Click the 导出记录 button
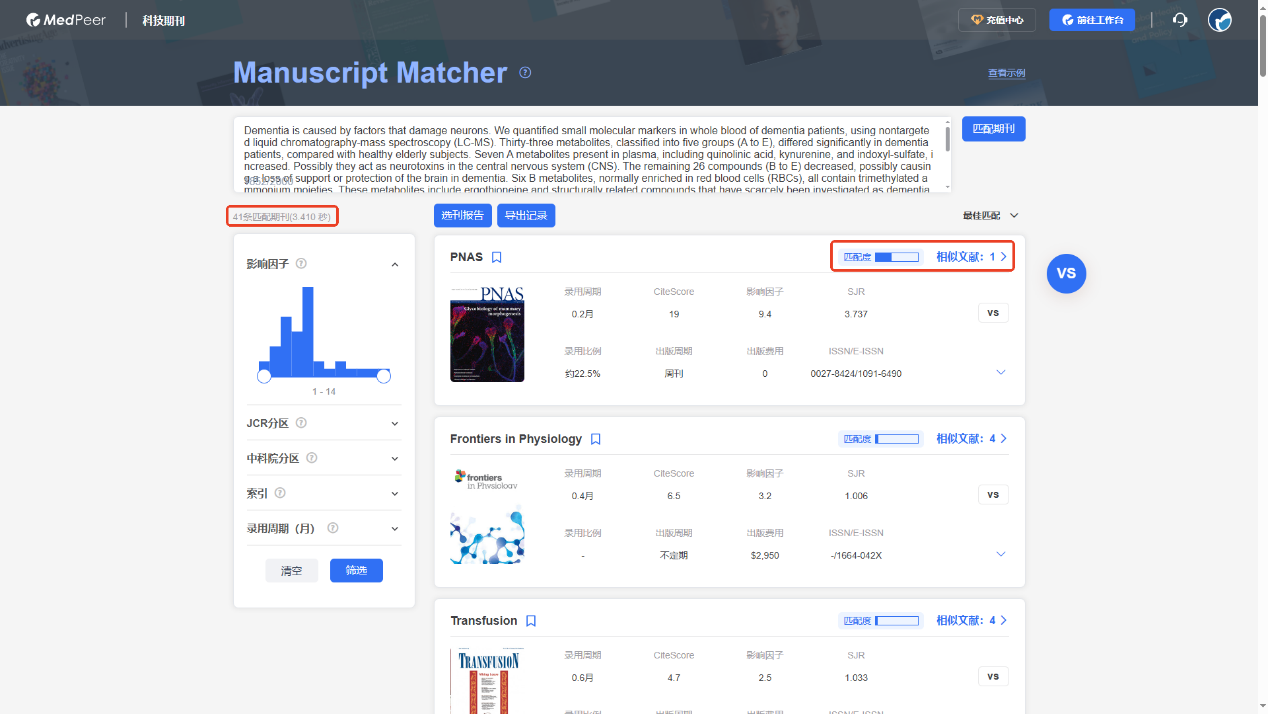Image resolution: width=1268 pixels, height=714 pixels. [526, 215]
